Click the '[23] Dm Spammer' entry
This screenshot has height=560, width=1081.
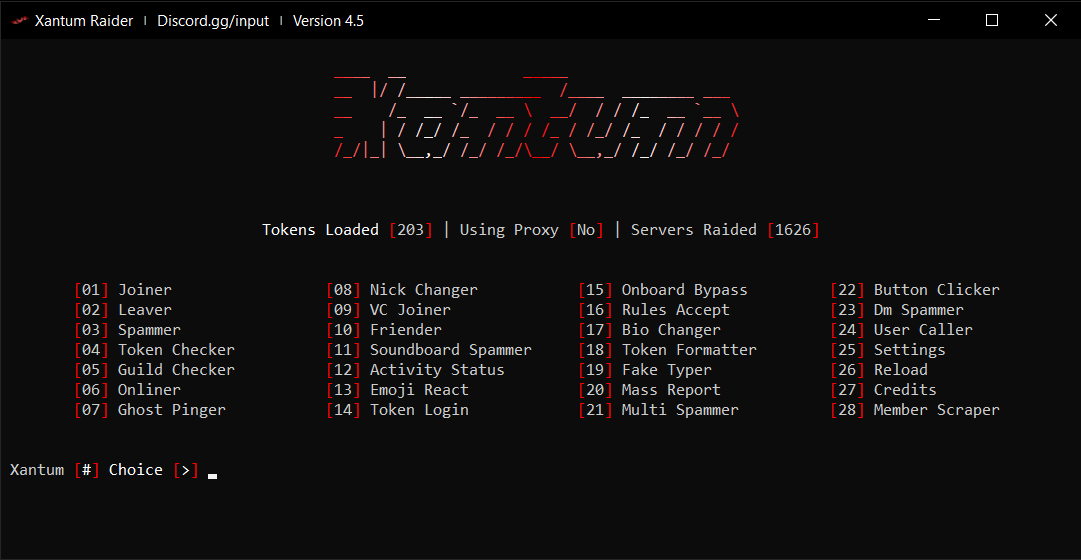click(897, 310)
